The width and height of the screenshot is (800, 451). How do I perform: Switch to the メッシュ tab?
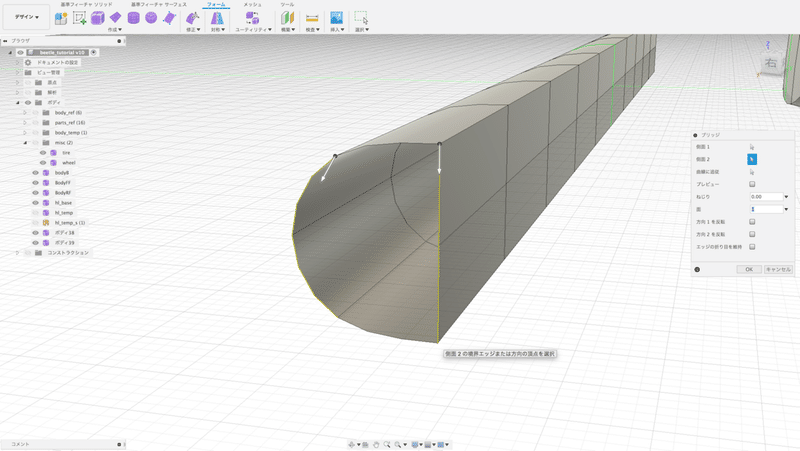point(253,5)
